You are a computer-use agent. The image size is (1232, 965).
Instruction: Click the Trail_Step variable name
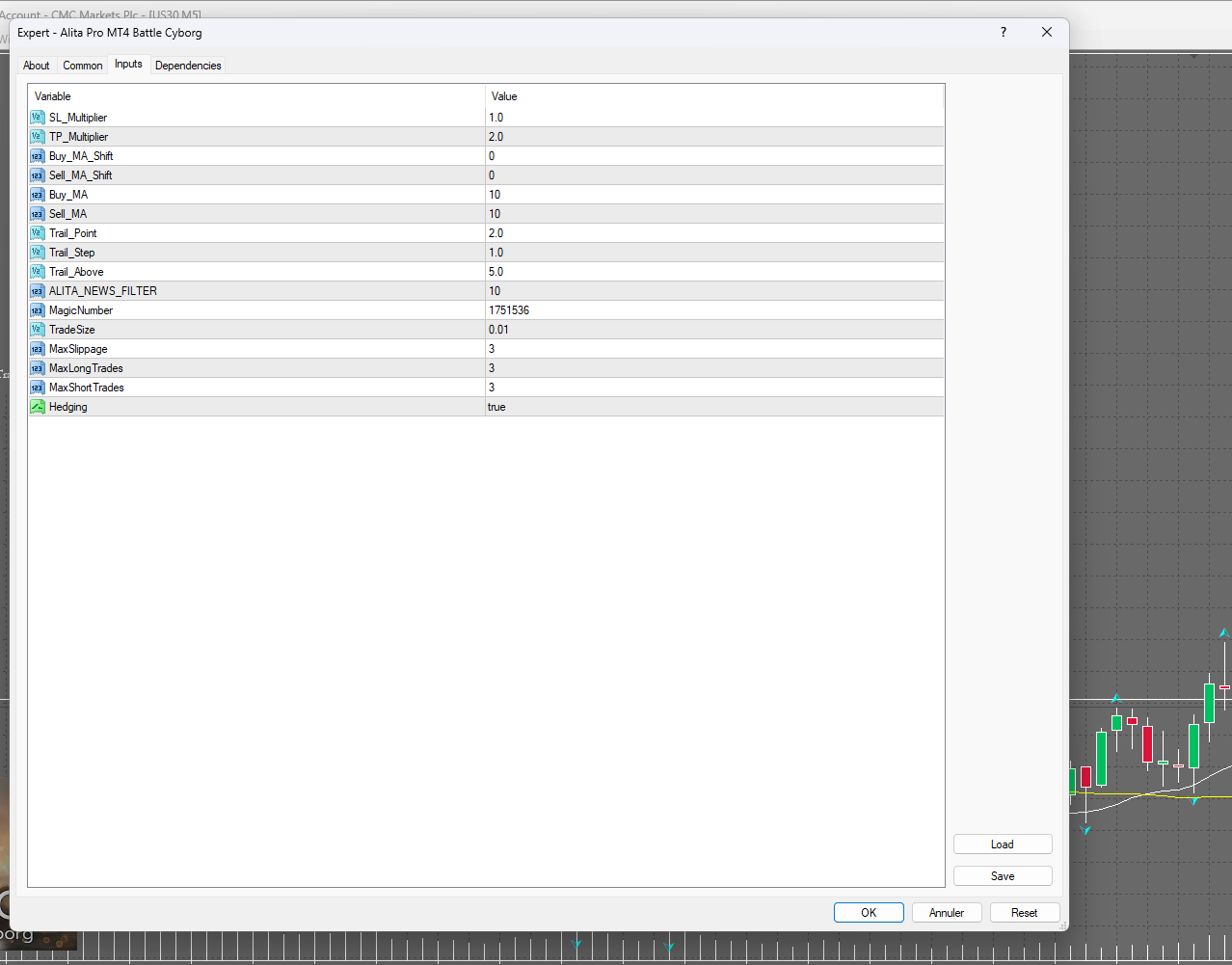(72, 253)
